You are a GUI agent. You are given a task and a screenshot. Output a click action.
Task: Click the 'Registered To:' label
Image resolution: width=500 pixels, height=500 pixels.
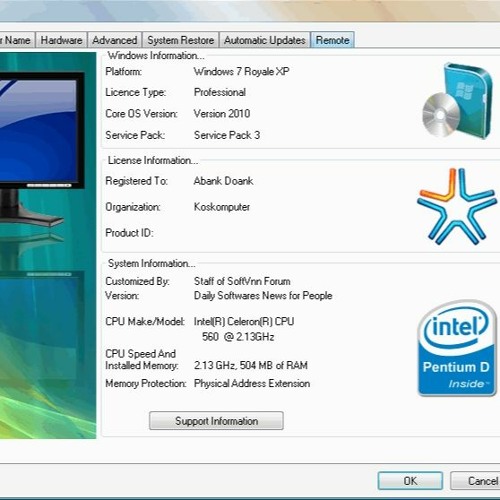pos(136,181)
